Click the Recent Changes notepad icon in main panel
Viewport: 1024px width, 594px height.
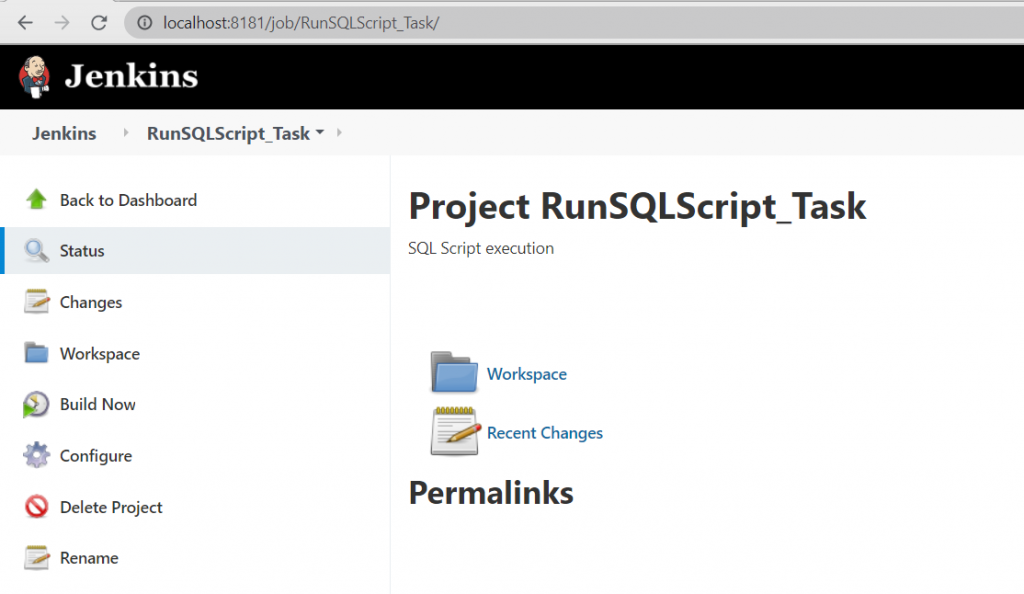point(455,432)
